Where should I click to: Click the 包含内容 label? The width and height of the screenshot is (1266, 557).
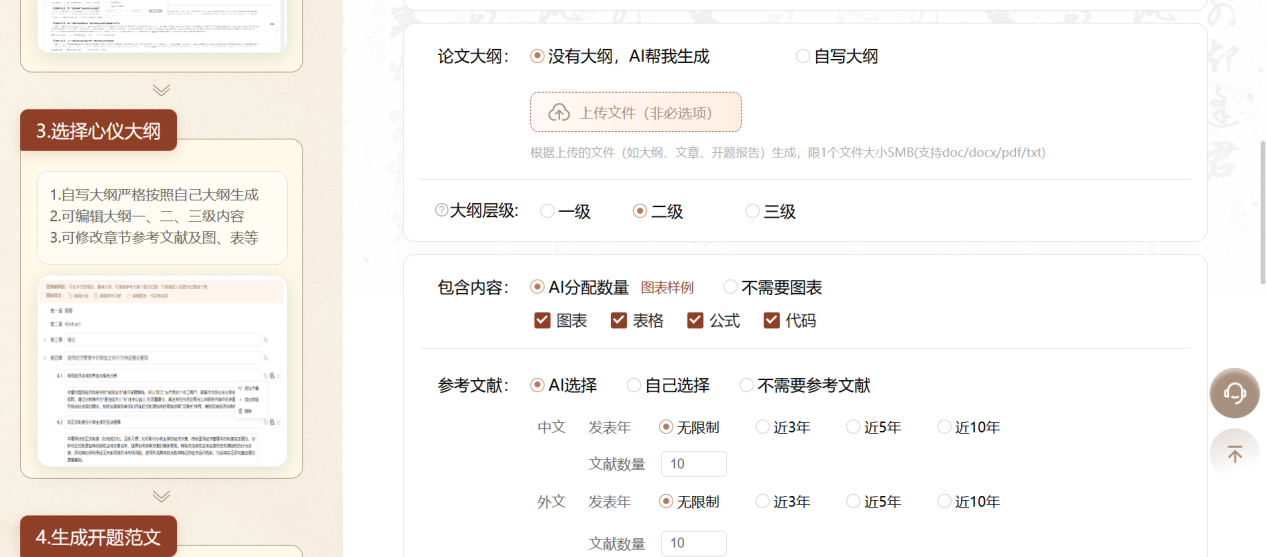(x=475, y=288)
